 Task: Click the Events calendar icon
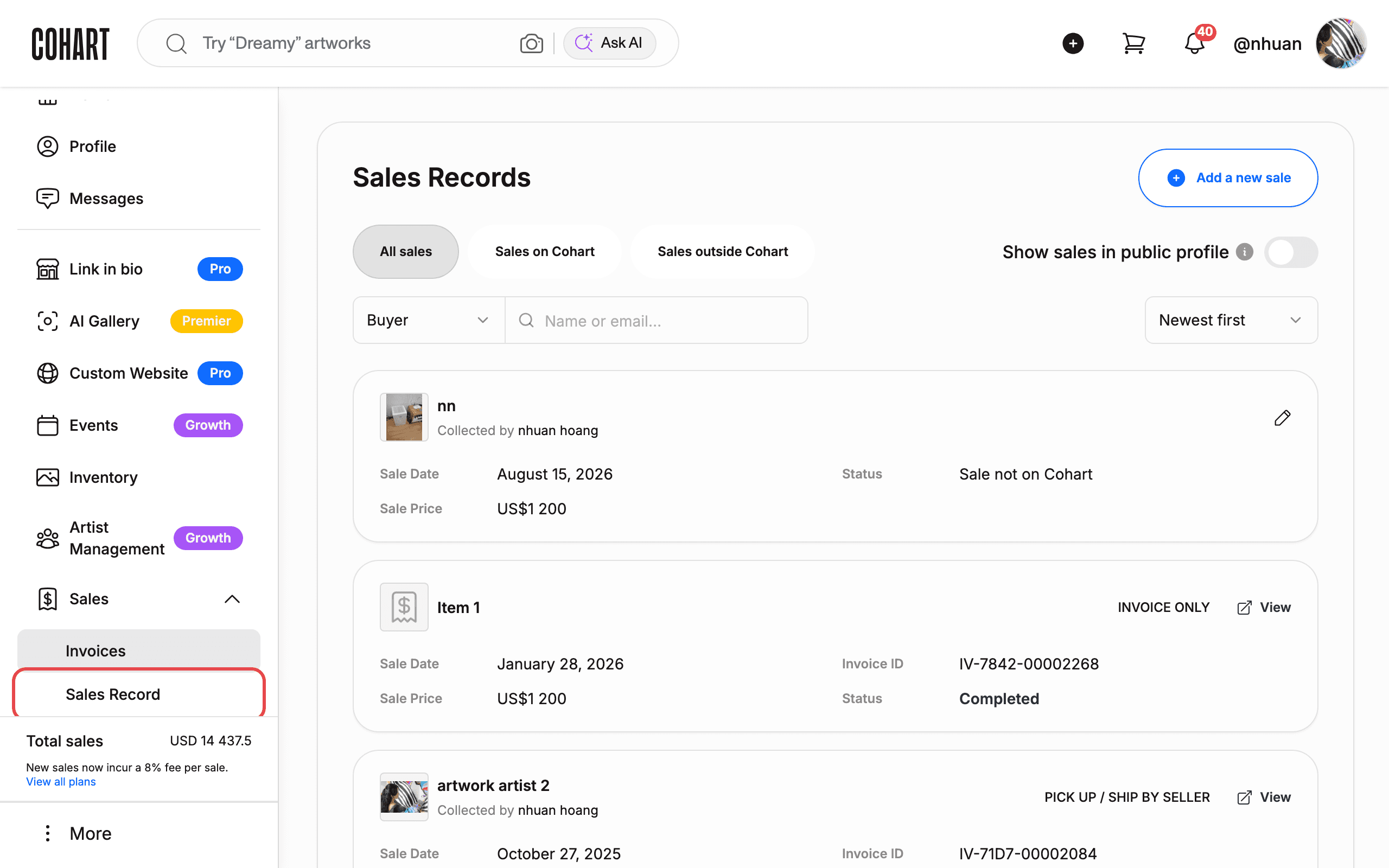pos(48,425)
